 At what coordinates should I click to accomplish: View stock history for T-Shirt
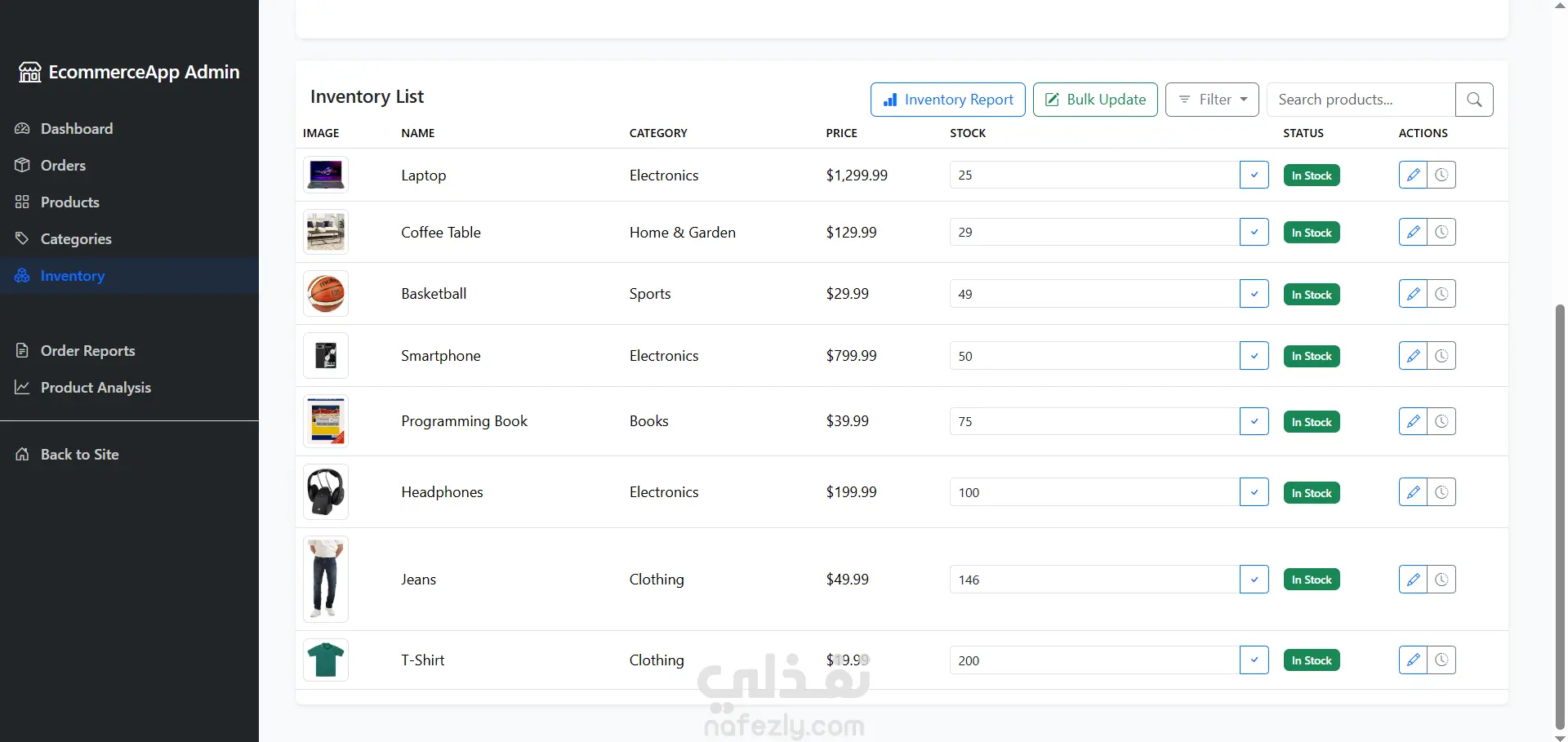click(1441, 660)
